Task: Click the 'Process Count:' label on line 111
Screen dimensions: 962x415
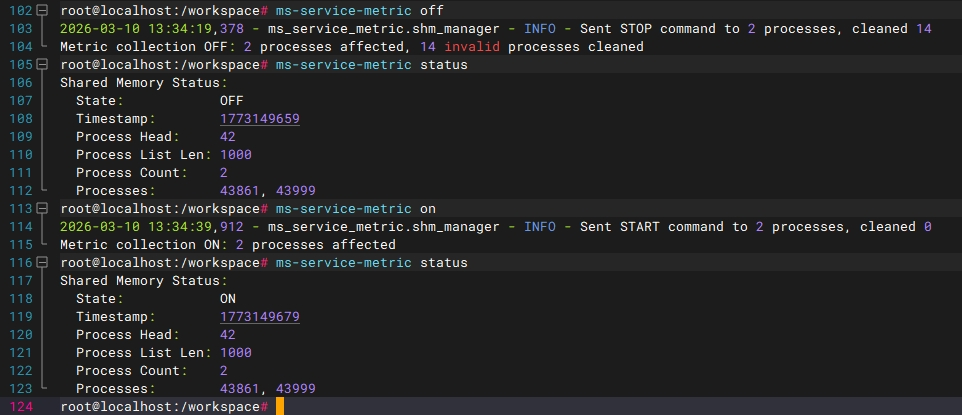Action: coord(131,173)
